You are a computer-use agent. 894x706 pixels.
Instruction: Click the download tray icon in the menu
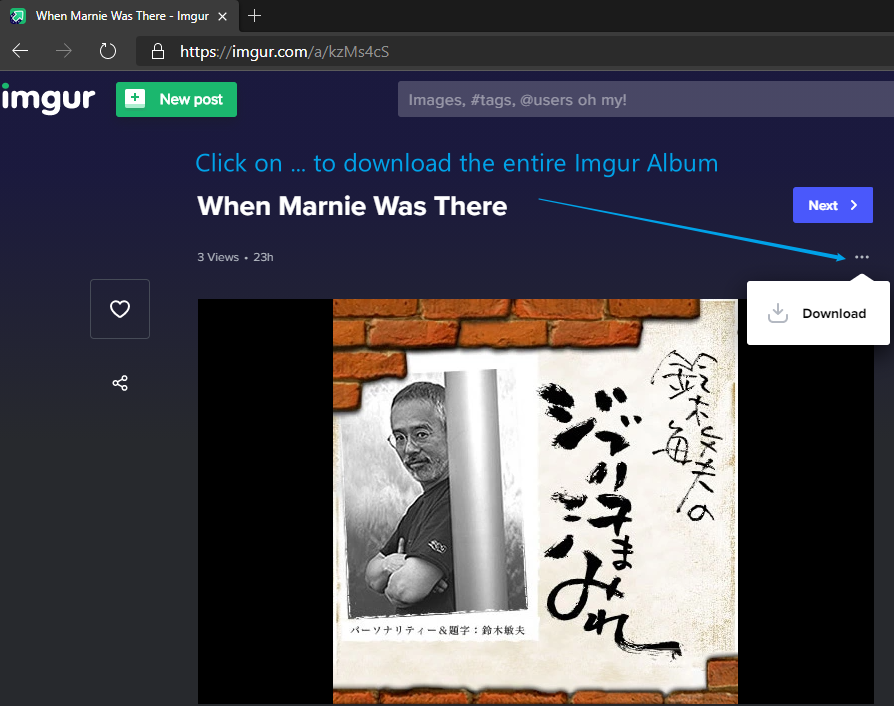(x=778, y=313)
